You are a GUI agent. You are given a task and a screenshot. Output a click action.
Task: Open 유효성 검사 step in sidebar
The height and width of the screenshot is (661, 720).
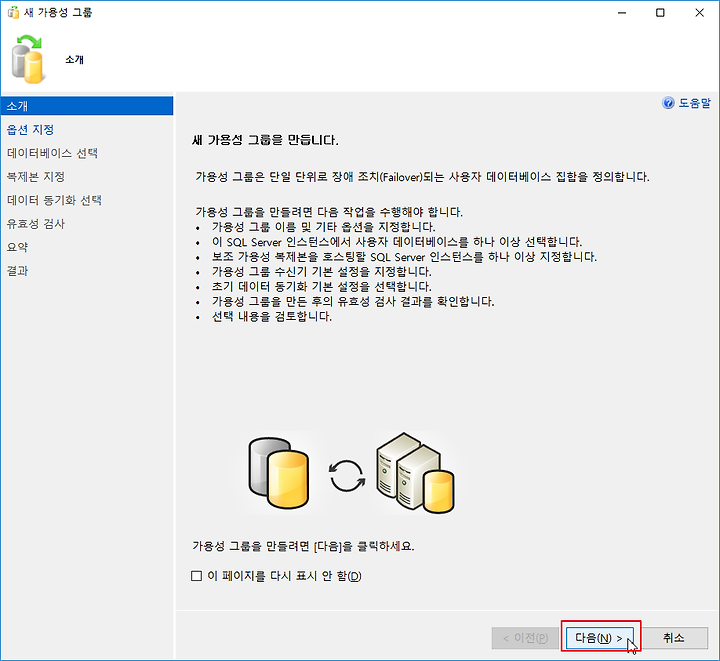click(x=36, y=224)
